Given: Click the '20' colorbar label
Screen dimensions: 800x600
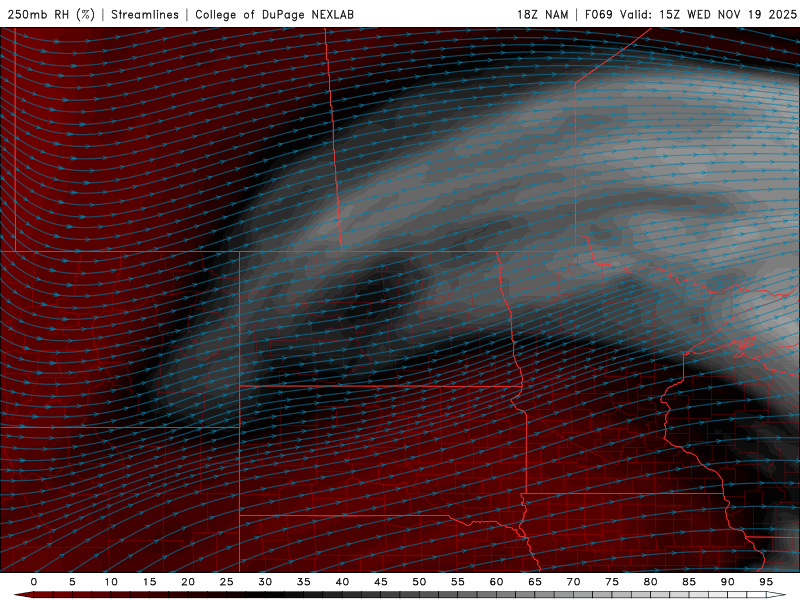Looking at the screenshot, I should [188, 582].
